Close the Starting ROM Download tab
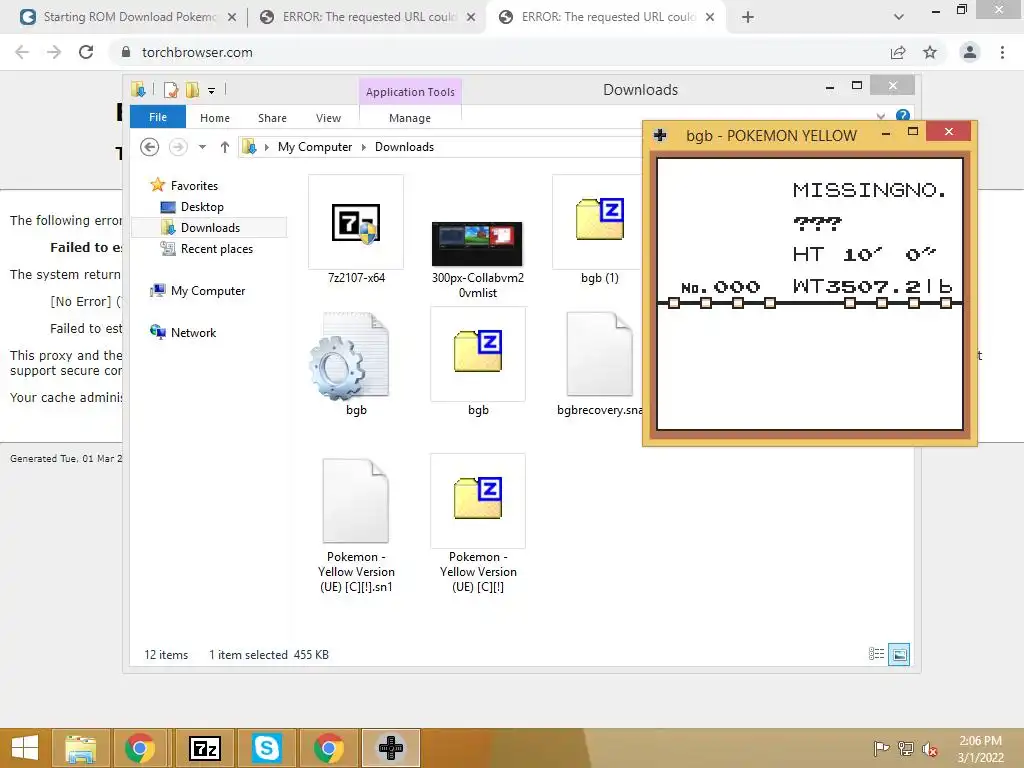 (x=232, y=18)
